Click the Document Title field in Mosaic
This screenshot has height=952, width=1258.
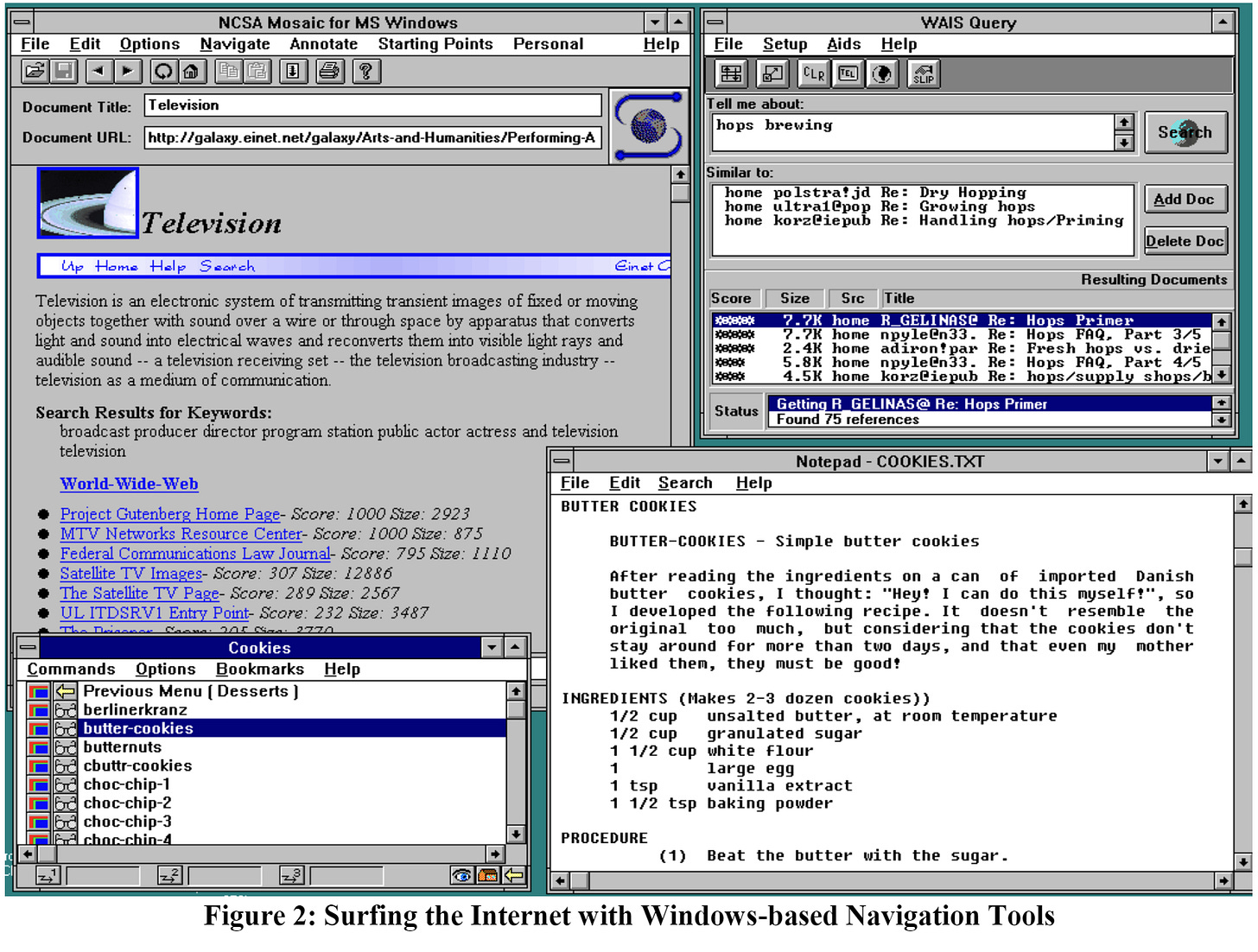(372, 105)
